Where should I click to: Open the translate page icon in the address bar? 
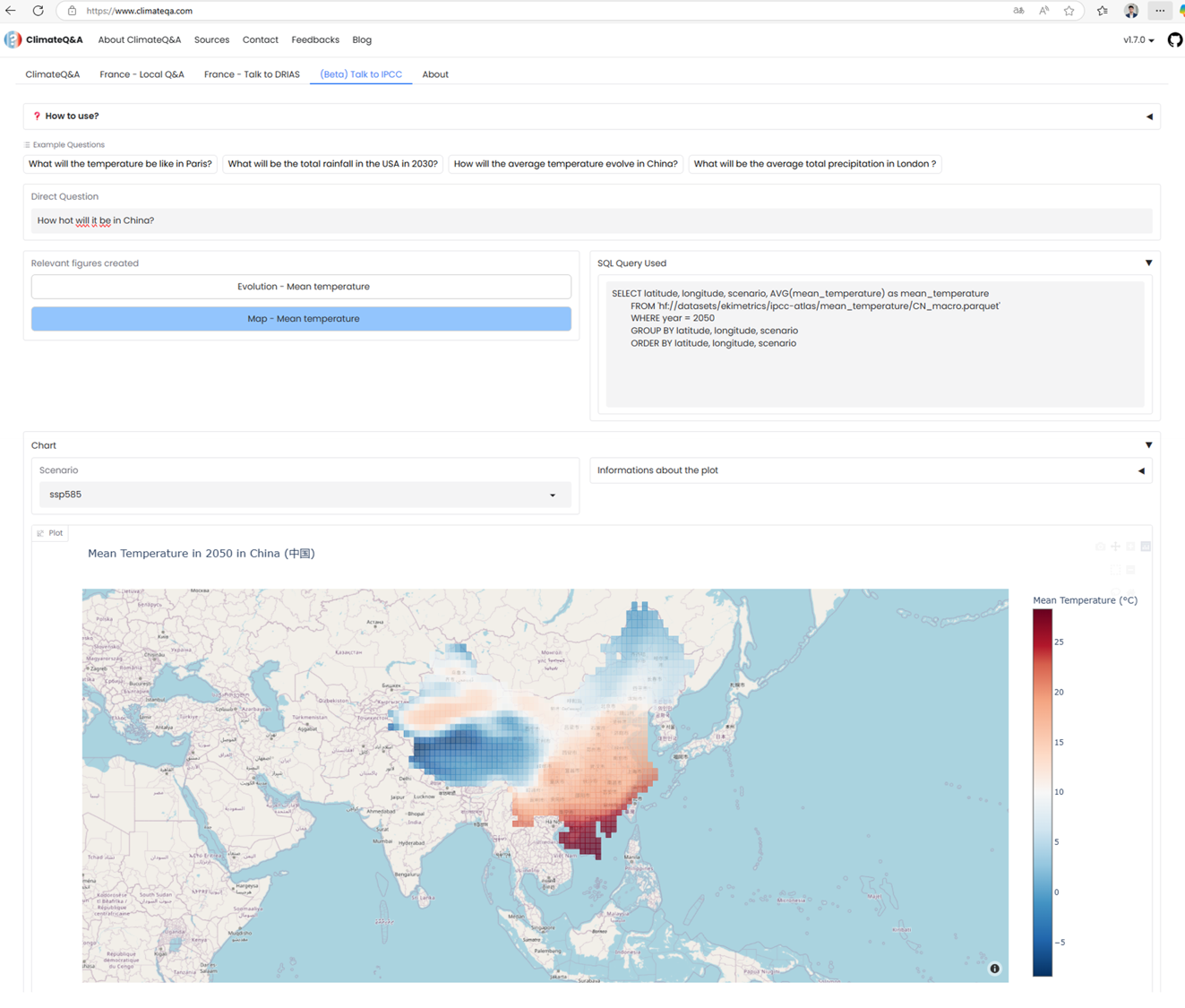tap(1018, 11)
